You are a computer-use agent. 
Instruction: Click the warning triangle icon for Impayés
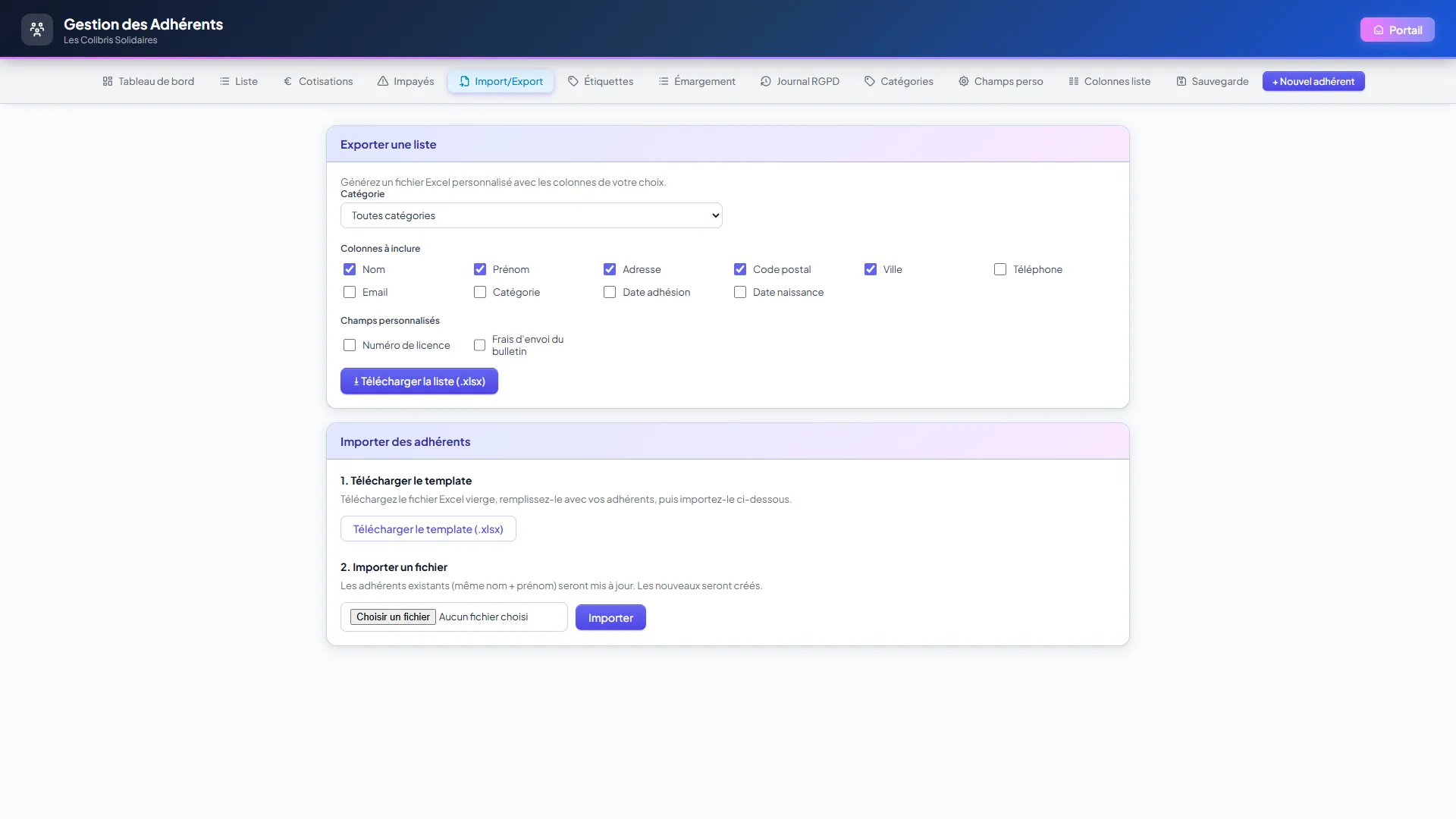[383, 81]
